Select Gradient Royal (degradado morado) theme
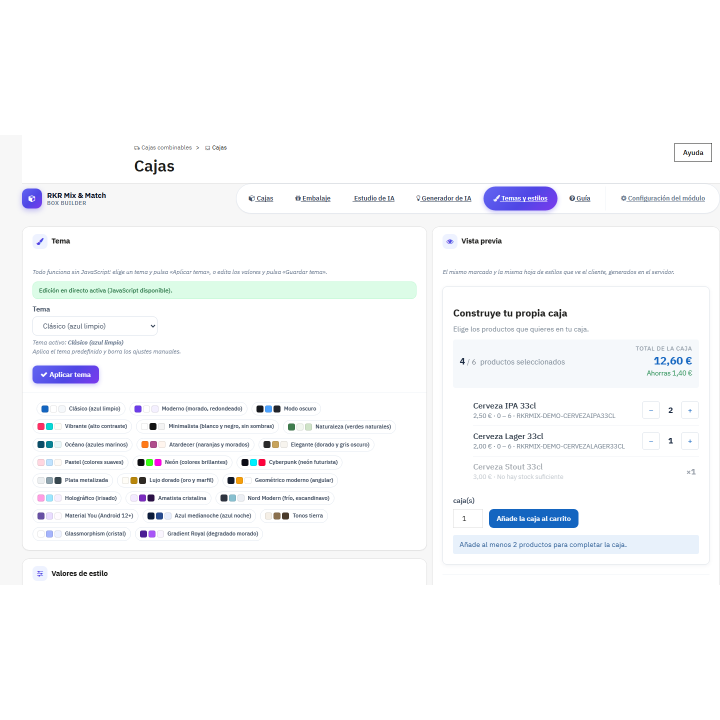This screenshot has width=720, height=720. [199, 534]
